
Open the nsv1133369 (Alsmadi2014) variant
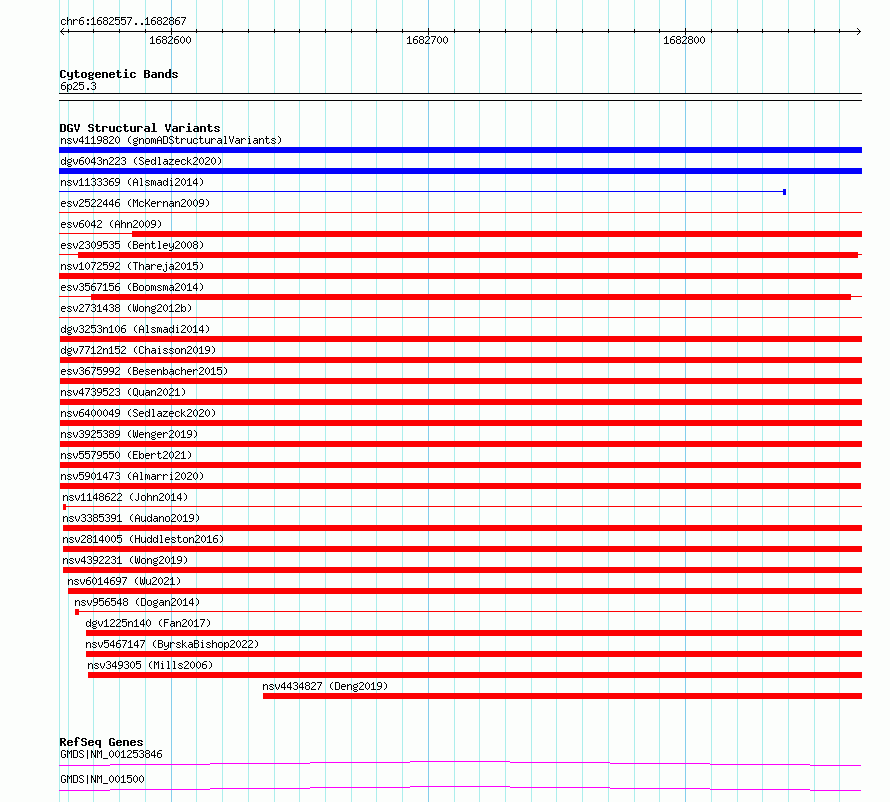[132, 182]
